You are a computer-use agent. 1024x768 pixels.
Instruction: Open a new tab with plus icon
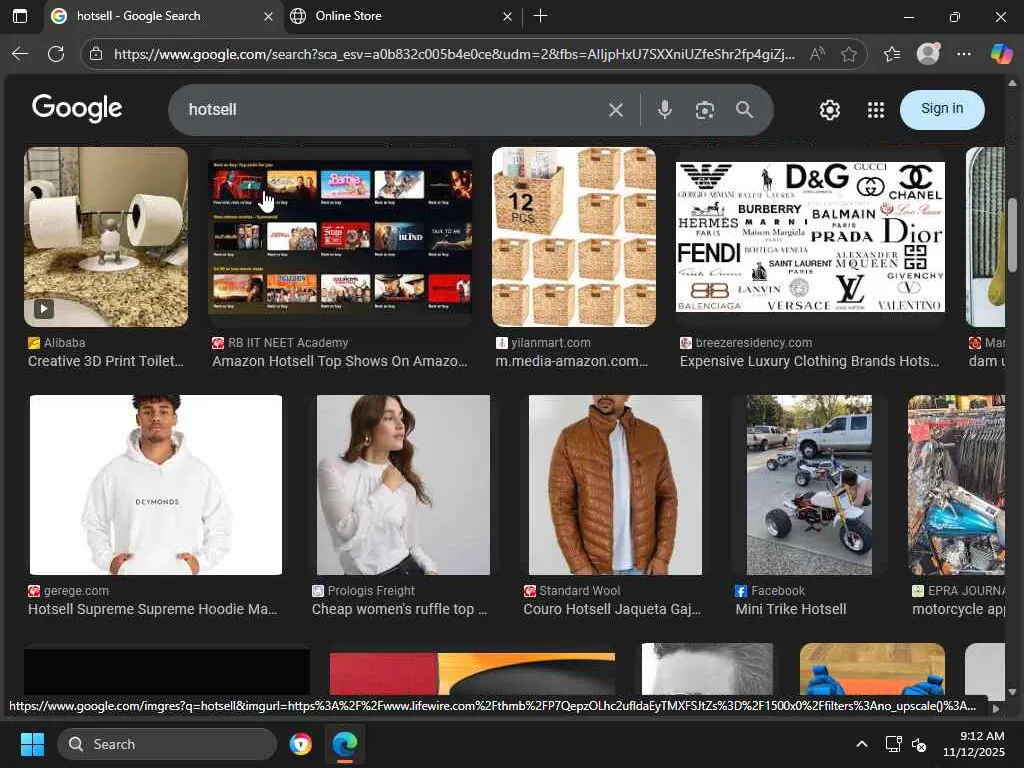[x=540, y=16]
